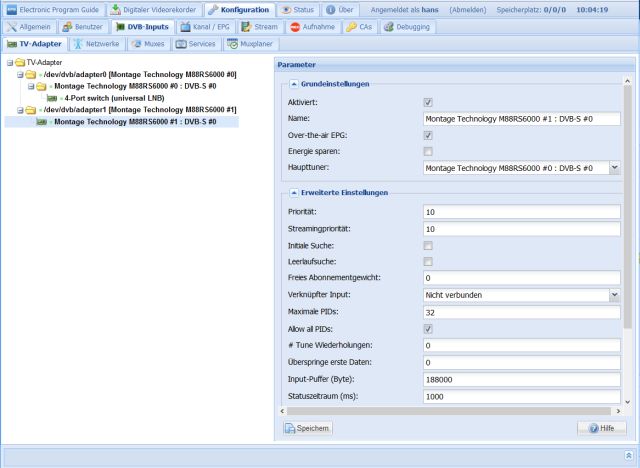Click the Priorität input field
The width and height of the screenshot is (640, 468).
coord(522,212)
